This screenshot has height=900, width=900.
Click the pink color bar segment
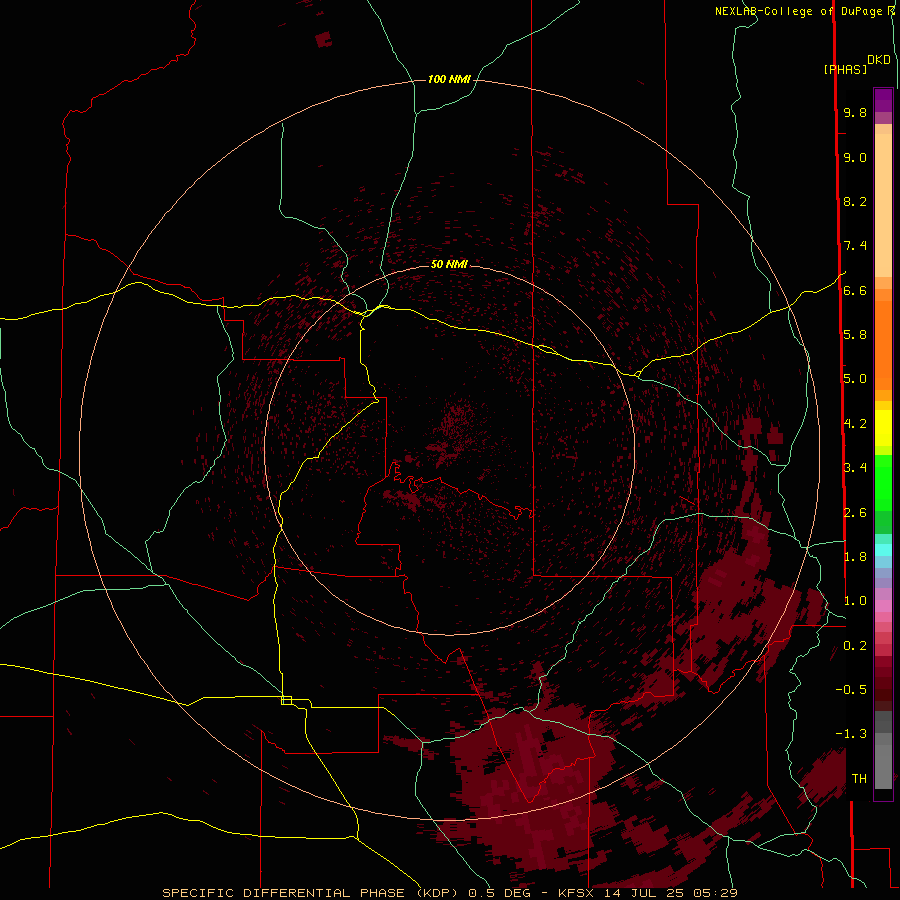click(883, 606)
